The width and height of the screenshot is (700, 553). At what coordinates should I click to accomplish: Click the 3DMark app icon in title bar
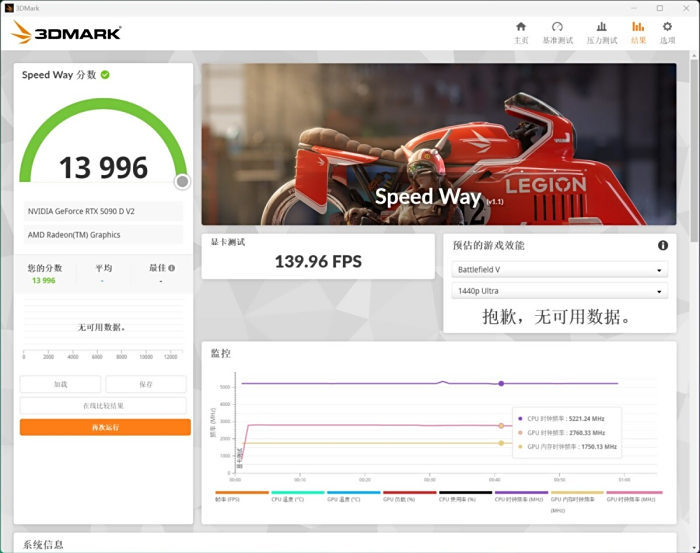point(8,8)
